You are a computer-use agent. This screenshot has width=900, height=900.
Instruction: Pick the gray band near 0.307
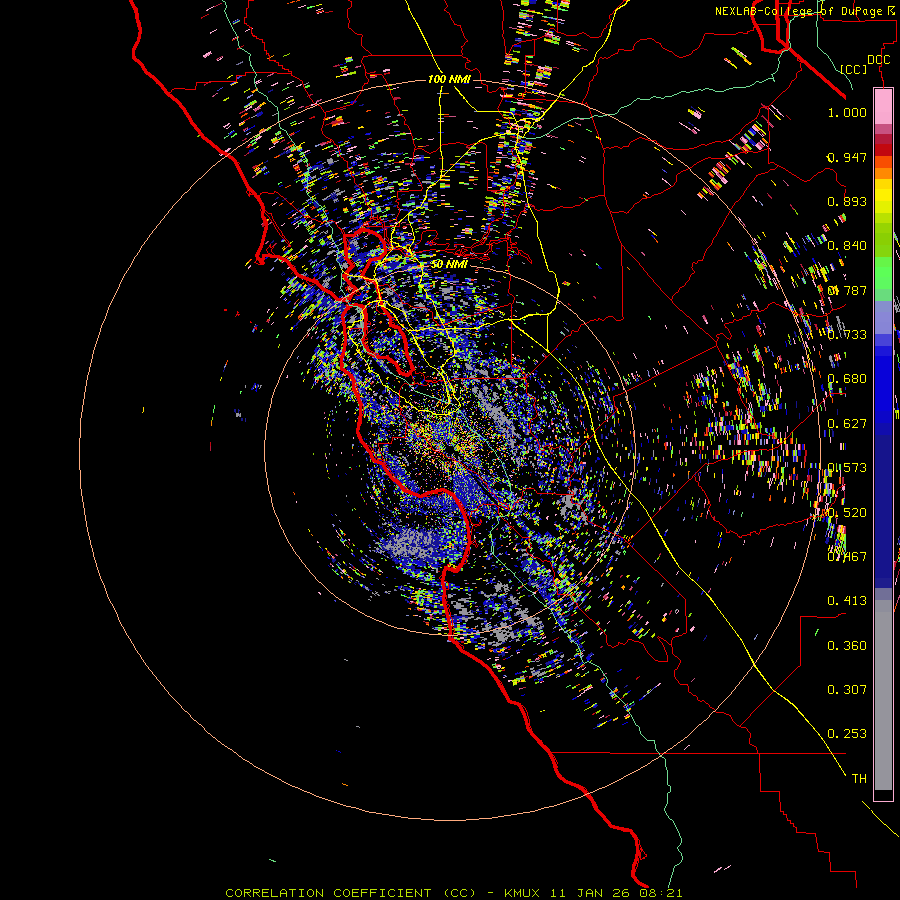tap(883, 695)
